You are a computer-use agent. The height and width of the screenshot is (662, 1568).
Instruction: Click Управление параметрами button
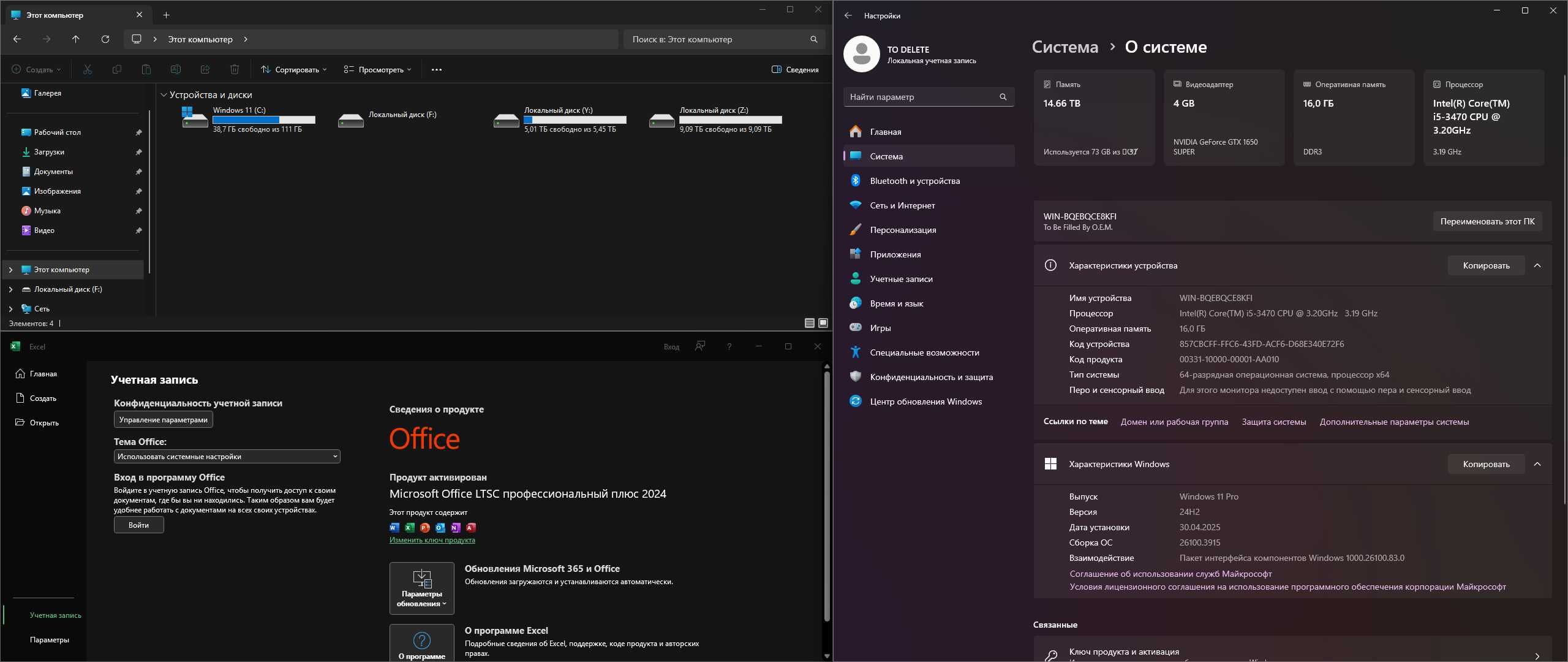163,419
